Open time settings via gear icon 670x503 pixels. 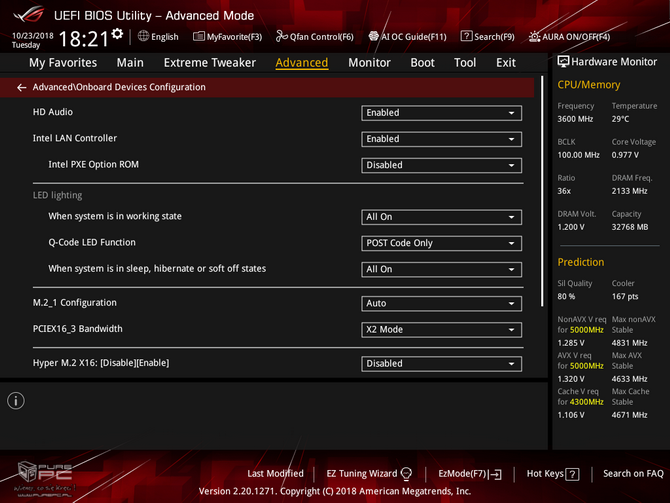(x=117, y=34)
